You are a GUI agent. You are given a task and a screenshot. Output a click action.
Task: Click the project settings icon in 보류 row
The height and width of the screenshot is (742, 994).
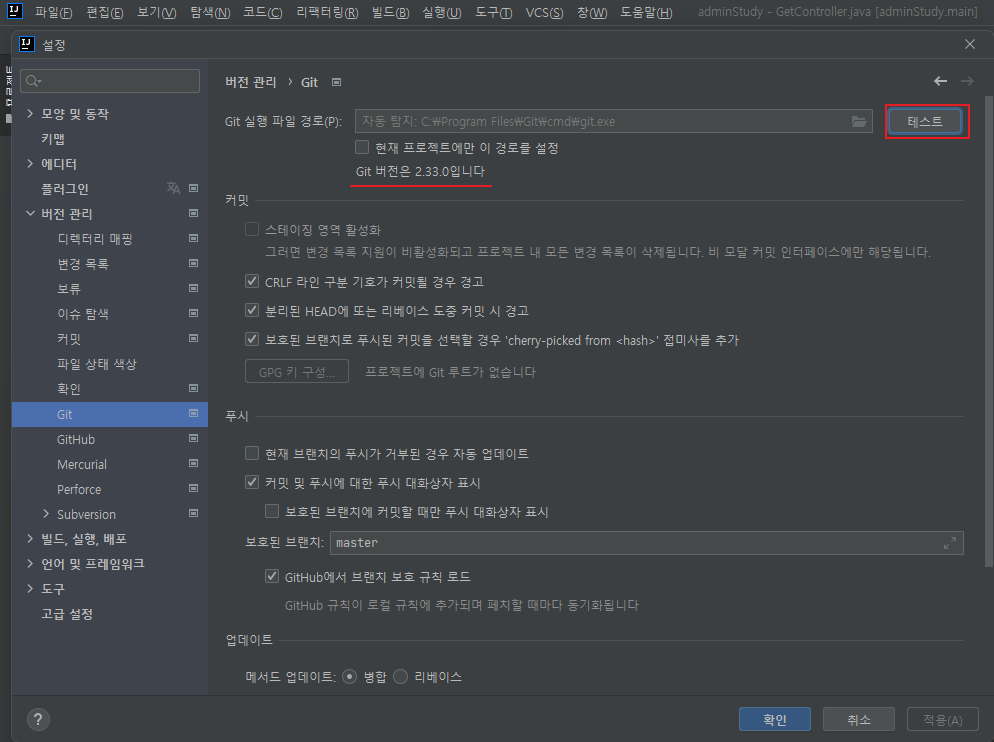pyautogui.click(x=193, y=289)
